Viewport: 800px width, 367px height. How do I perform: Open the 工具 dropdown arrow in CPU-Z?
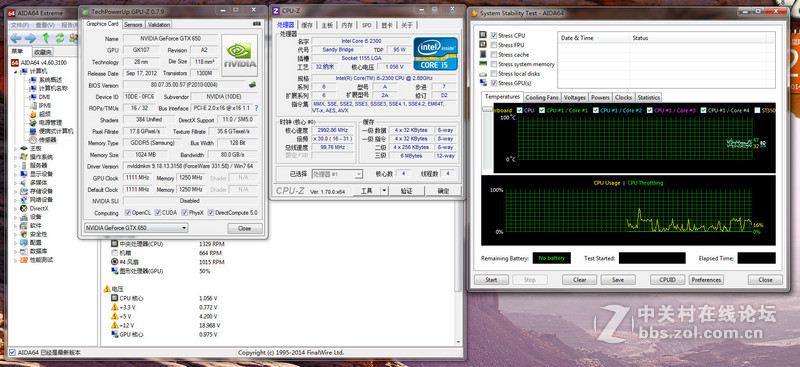point(384,191)
